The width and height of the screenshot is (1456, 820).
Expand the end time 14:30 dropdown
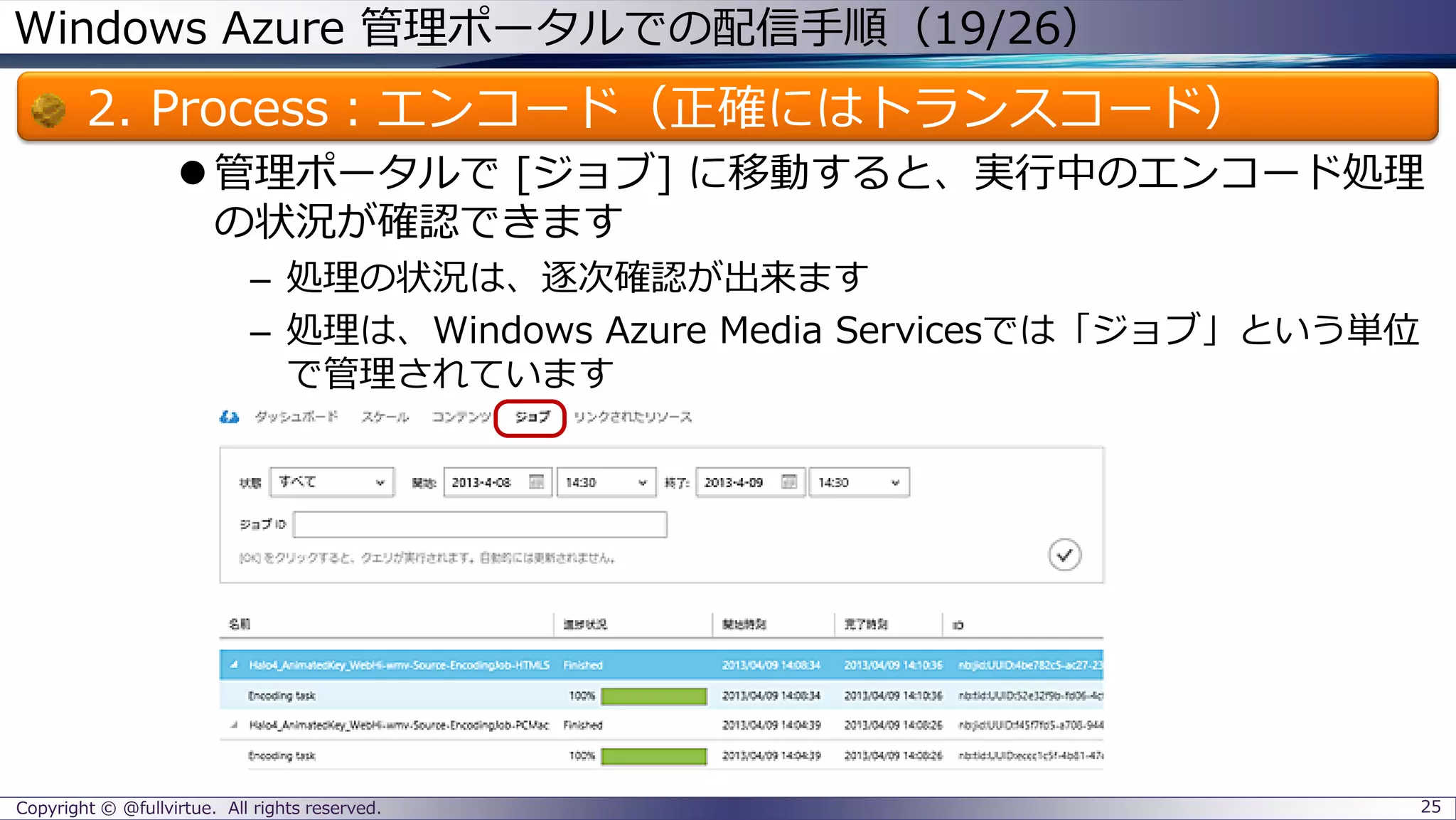(x=859, y=482)
